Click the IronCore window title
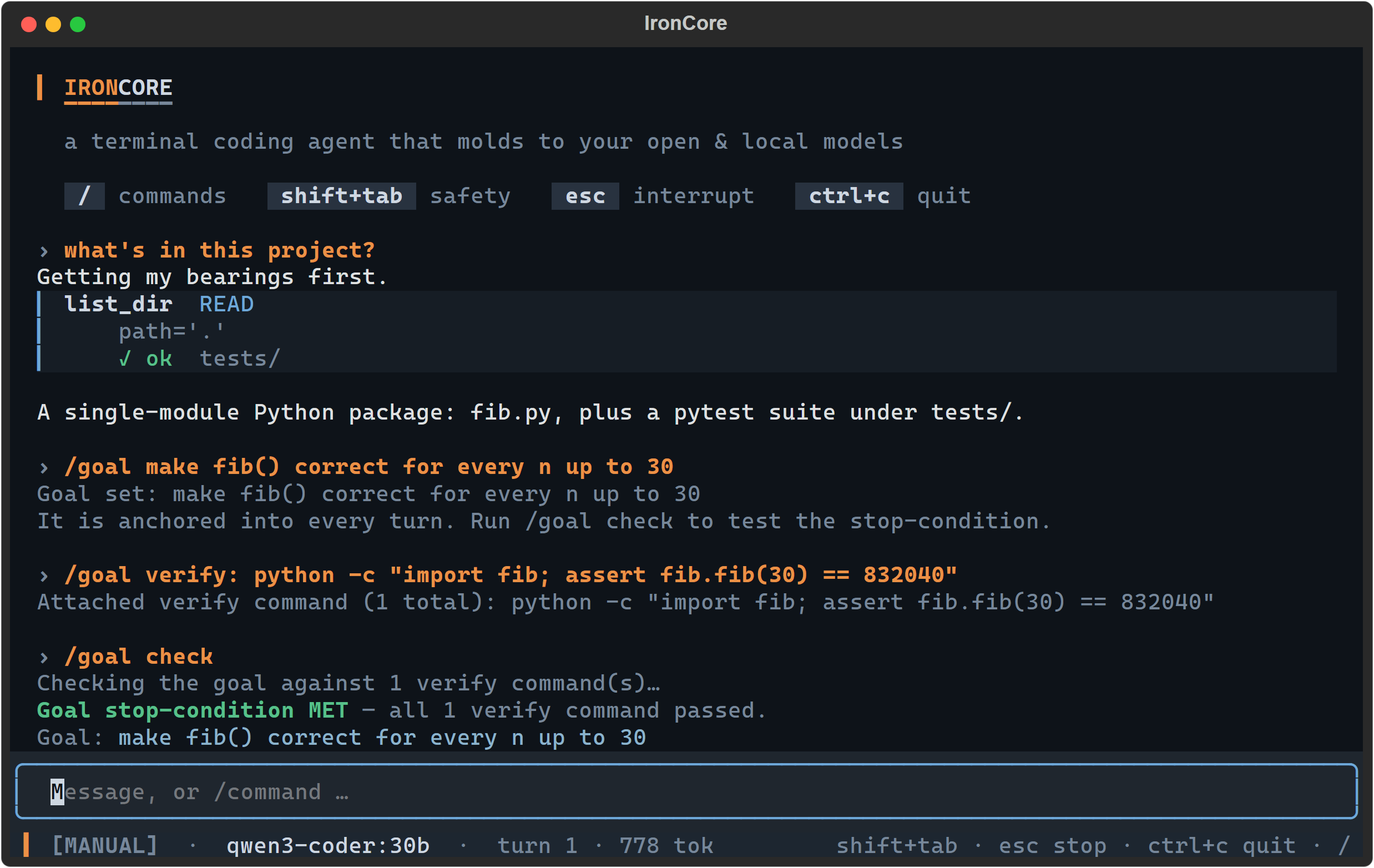The image size is (1374, 868). point(686,23)
